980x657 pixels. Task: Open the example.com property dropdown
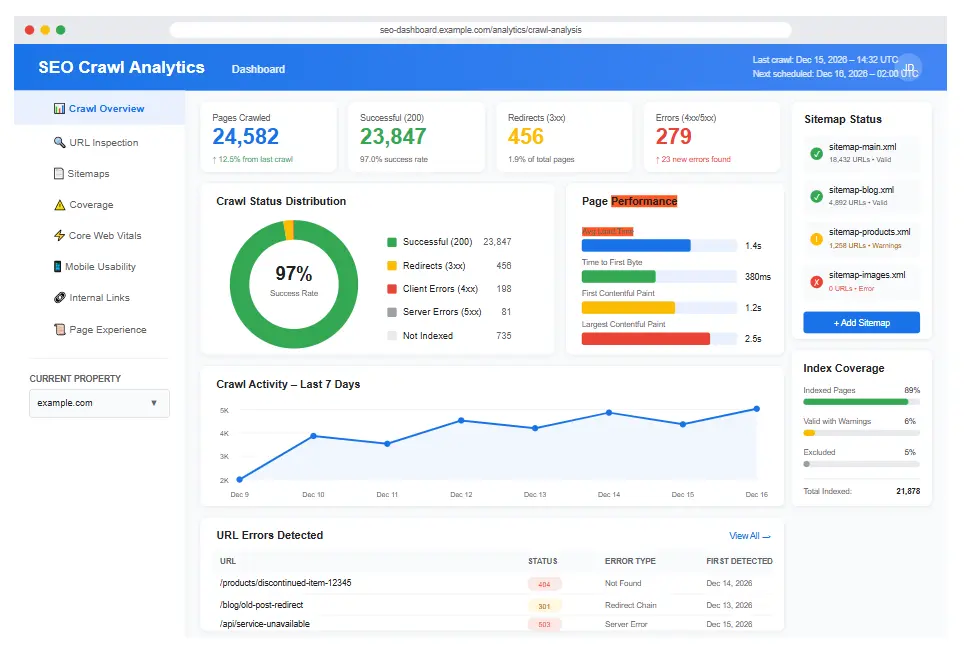(x=98, y=403)
